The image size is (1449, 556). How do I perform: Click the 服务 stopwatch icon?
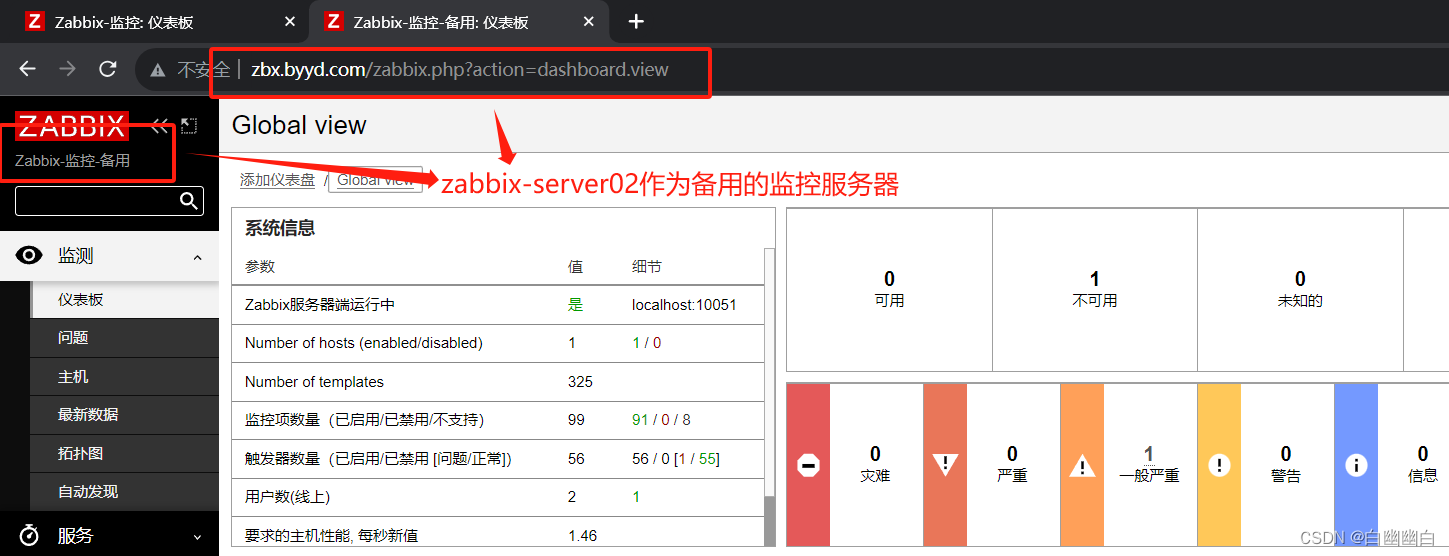tap(29, 535)
